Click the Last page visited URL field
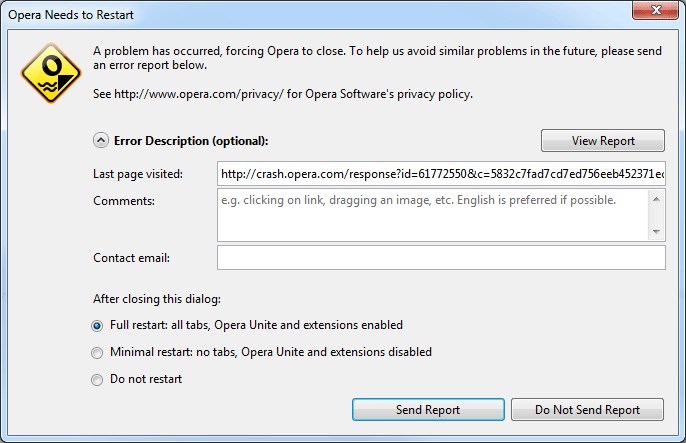The image size is (686, 443). (440, 174)
